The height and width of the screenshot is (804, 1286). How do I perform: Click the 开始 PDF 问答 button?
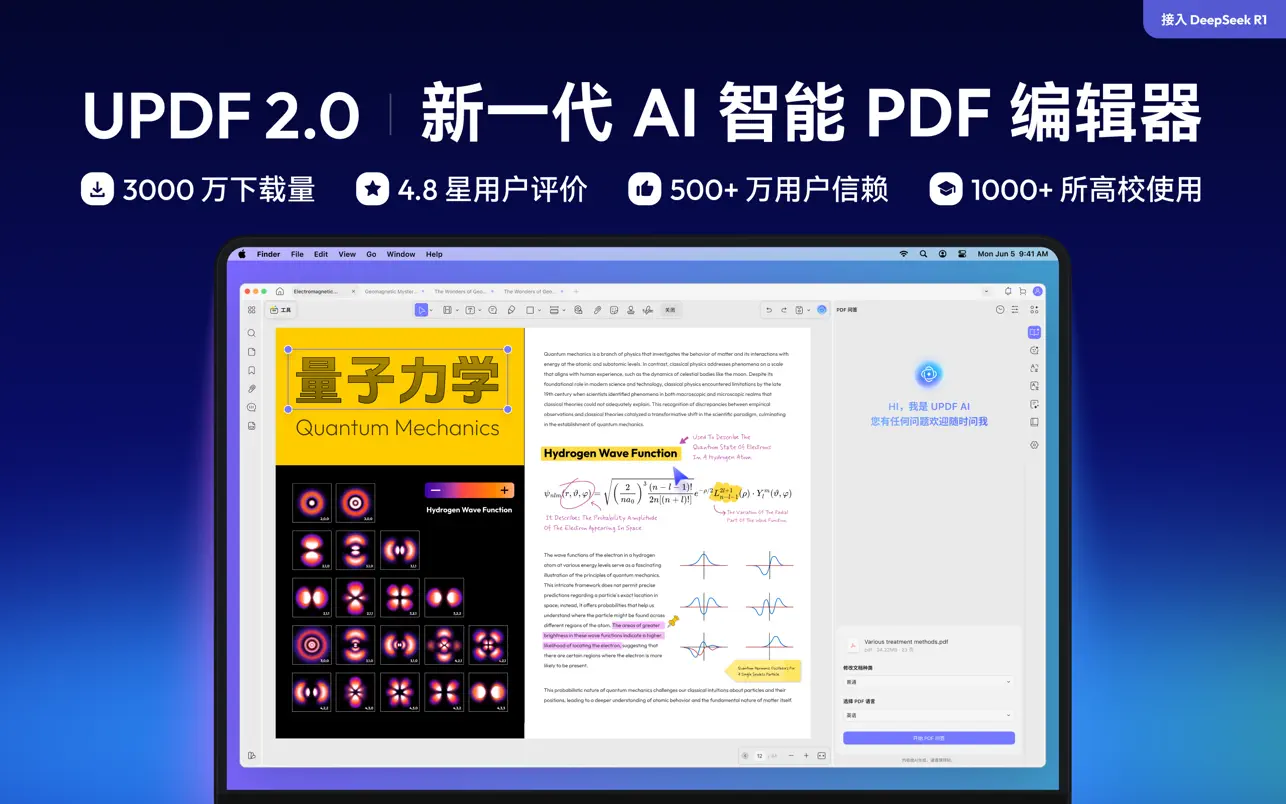click(928, 738)
